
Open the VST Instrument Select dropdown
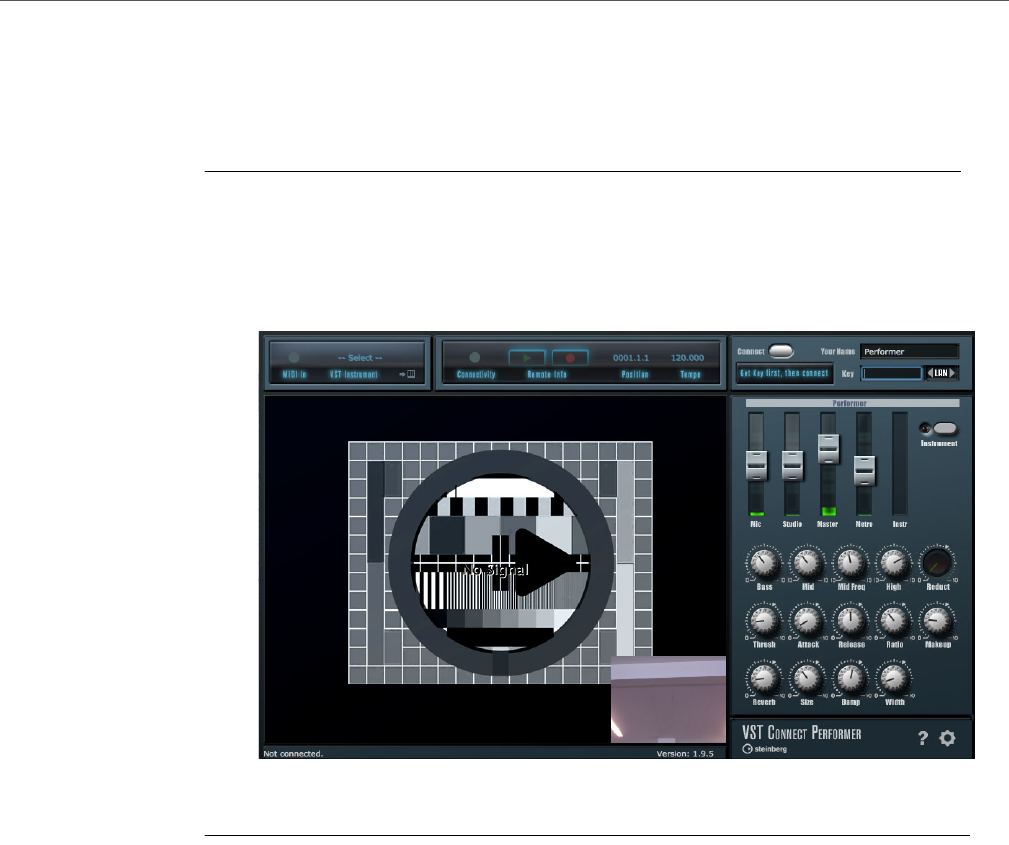point(360,358)
